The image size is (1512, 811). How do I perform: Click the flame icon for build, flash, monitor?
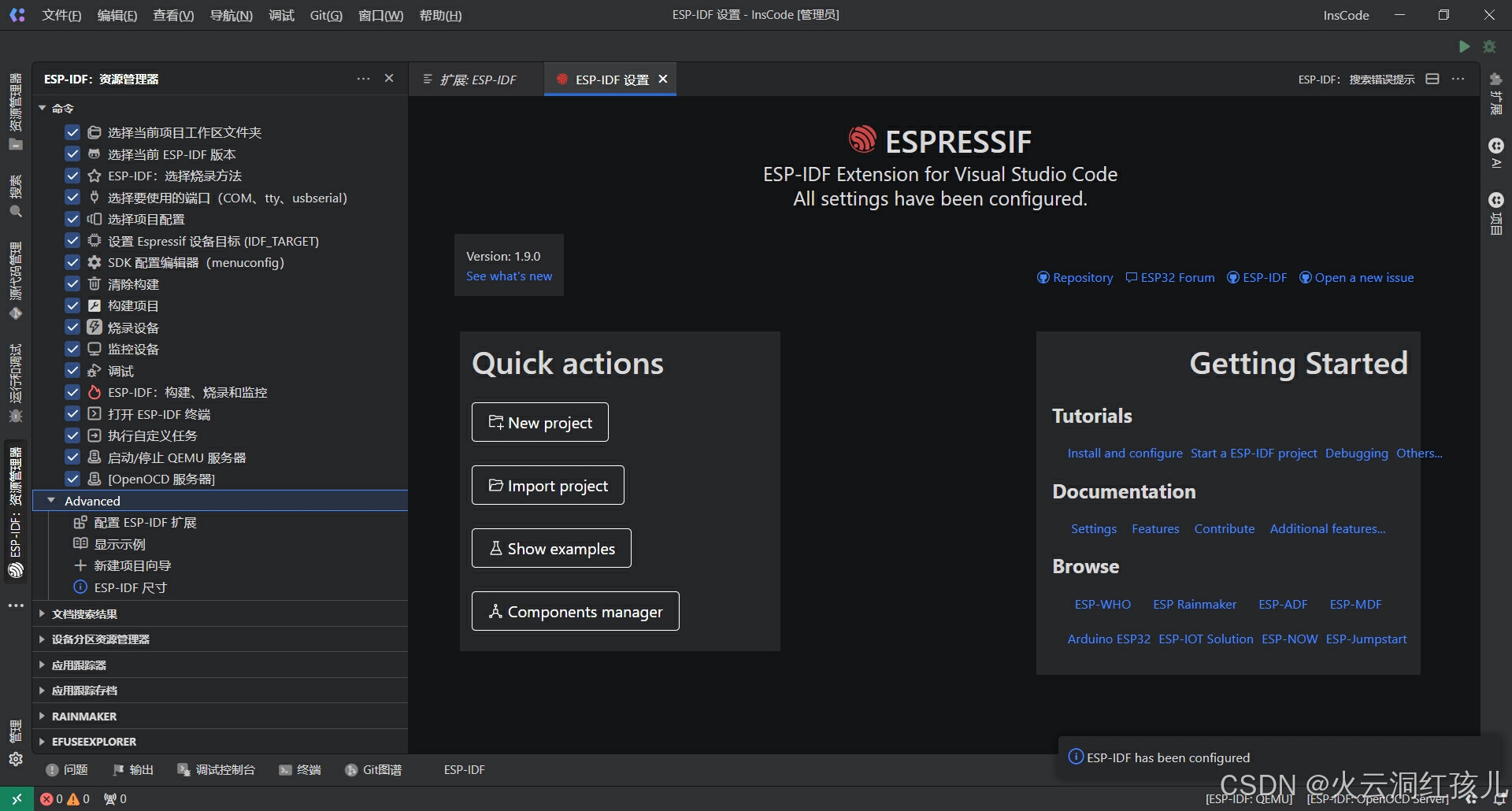[94, 392]
